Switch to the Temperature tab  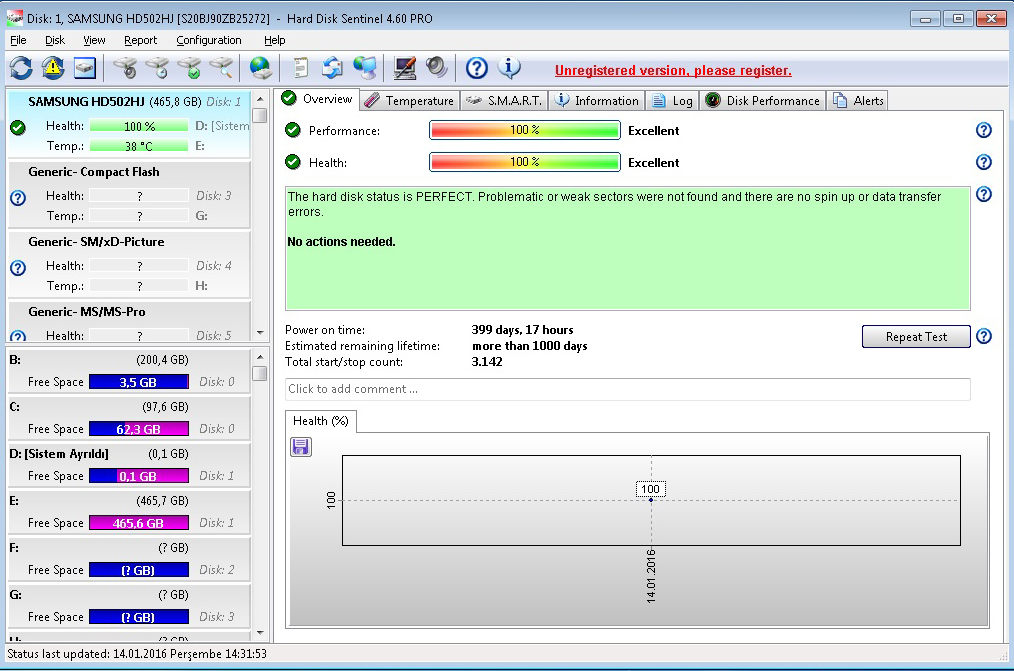[x=409, y=101]
